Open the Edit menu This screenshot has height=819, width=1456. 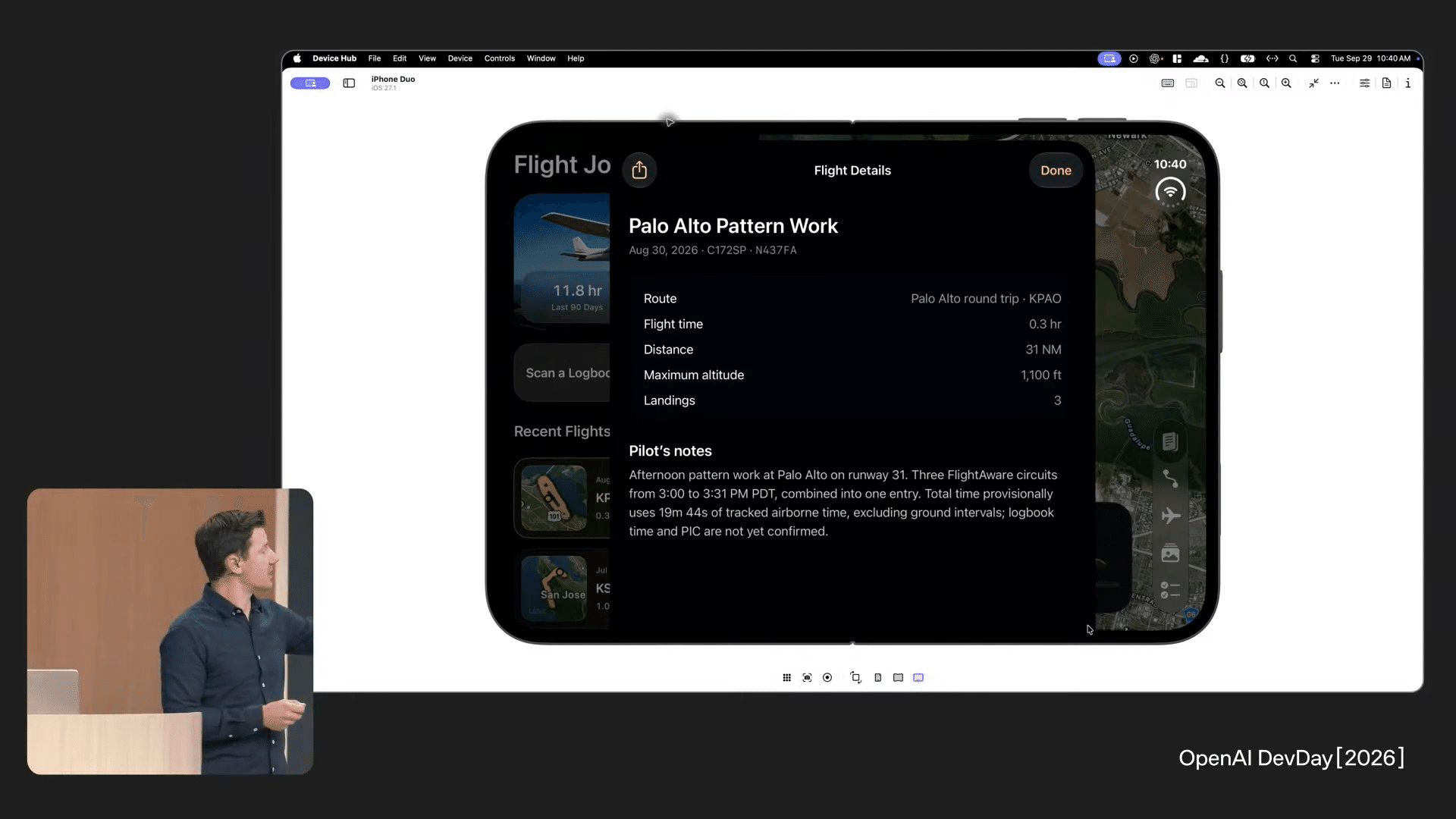[x=400, y=58]
